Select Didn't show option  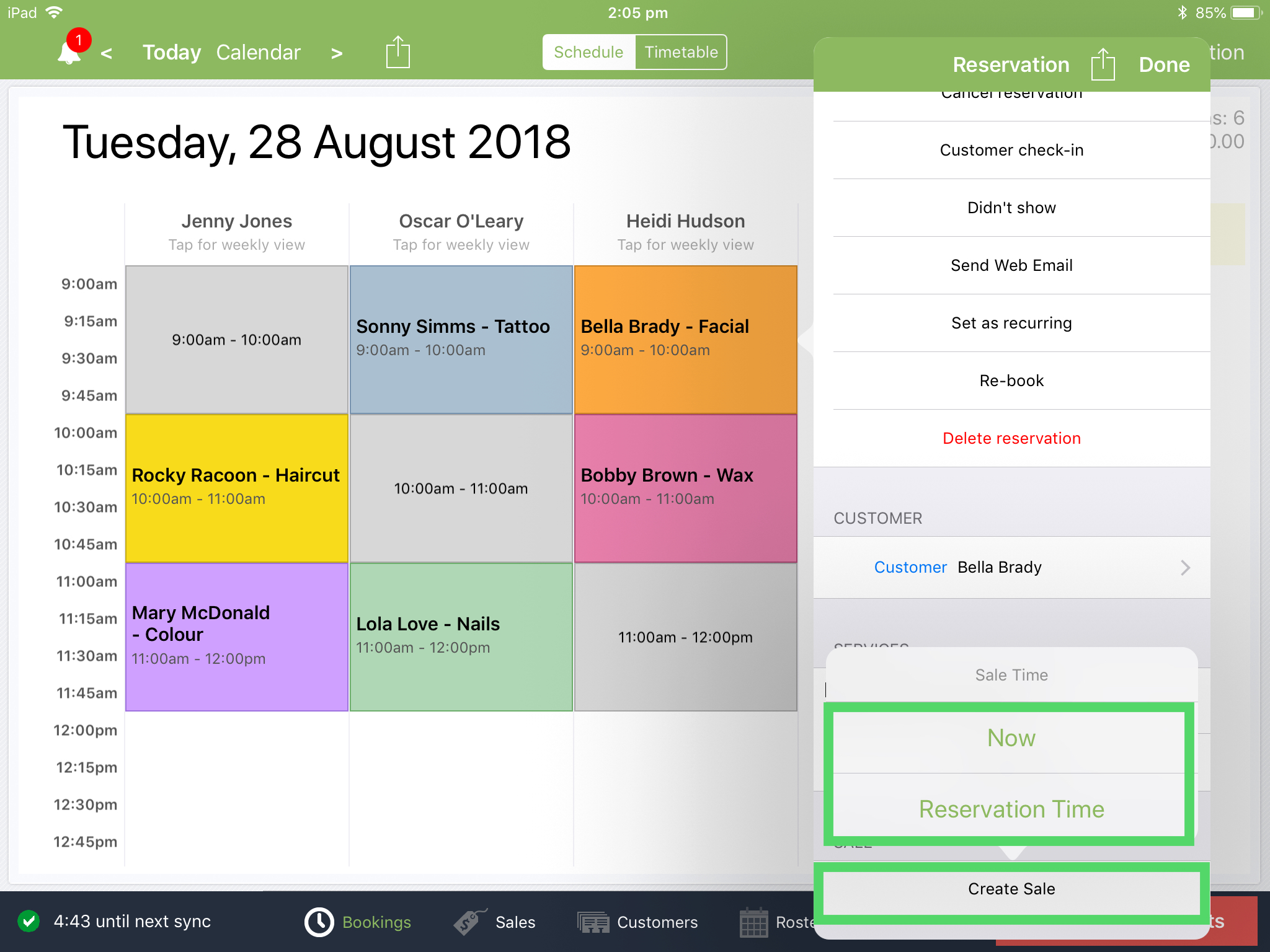(1012, 208)
